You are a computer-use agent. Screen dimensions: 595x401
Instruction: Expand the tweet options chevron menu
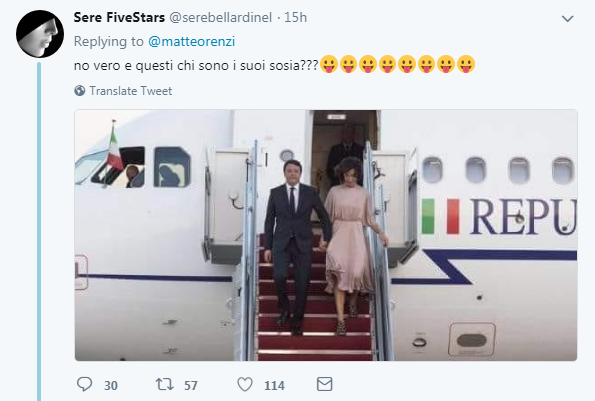click(567, 18)
